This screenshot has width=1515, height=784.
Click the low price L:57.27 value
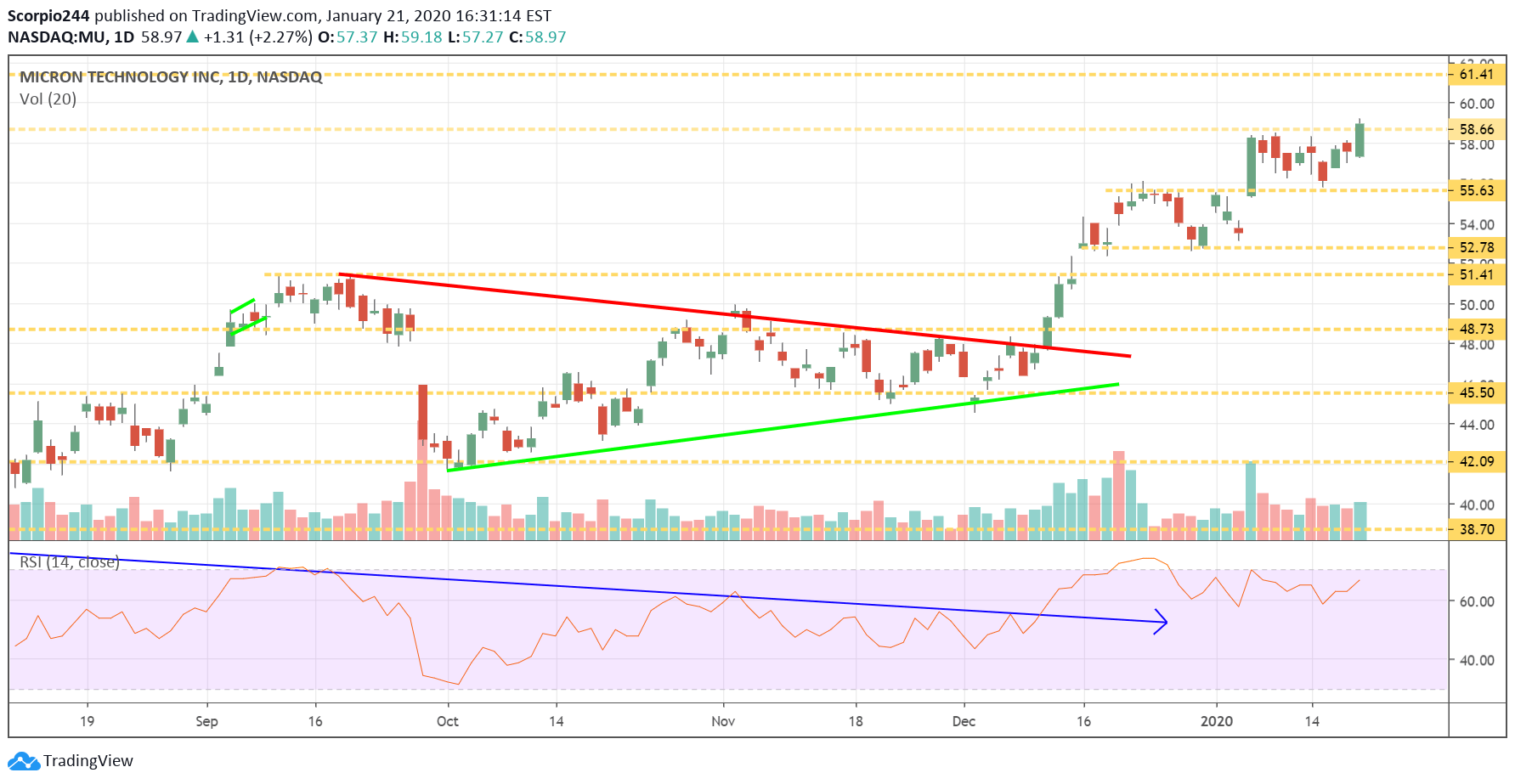pos(476,37)
